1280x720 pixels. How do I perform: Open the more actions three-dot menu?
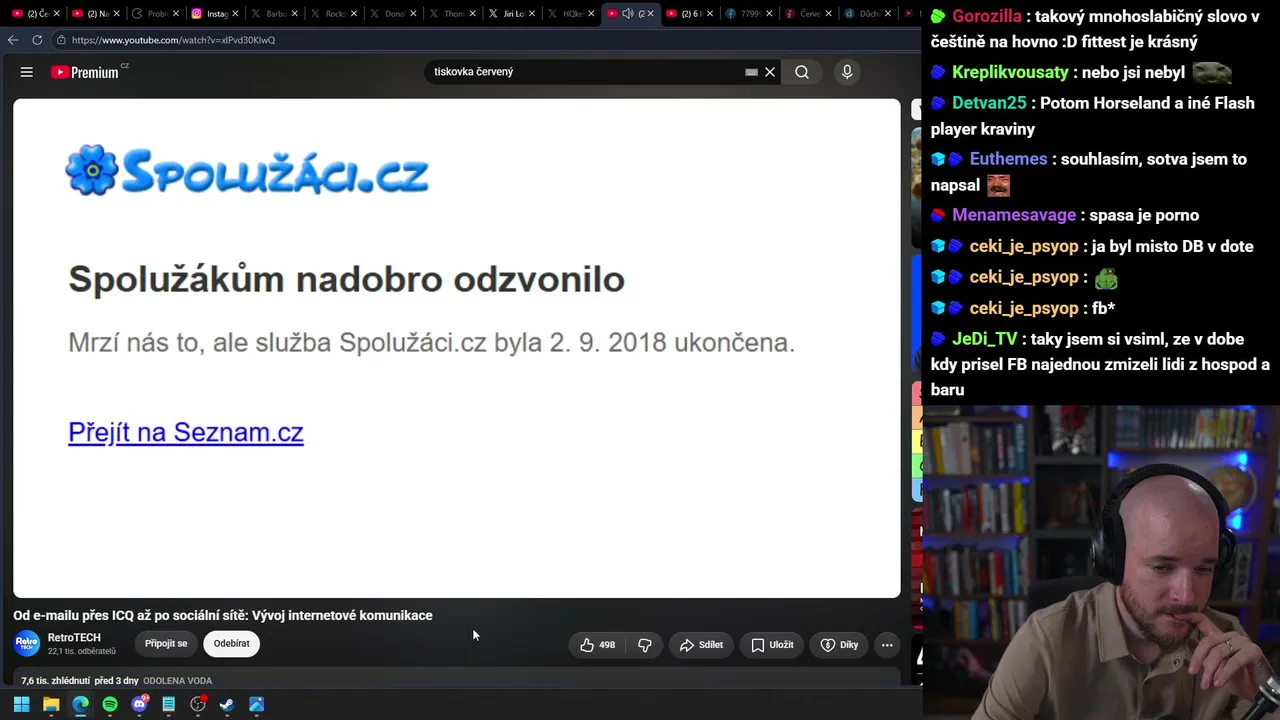tap(887, 645)
